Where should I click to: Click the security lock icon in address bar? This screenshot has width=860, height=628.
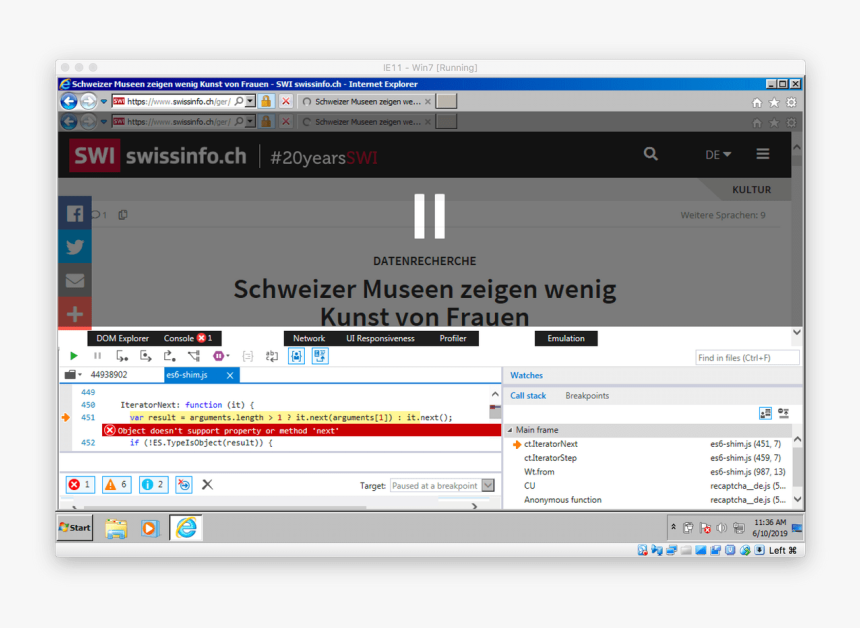(x=266, y=101)
